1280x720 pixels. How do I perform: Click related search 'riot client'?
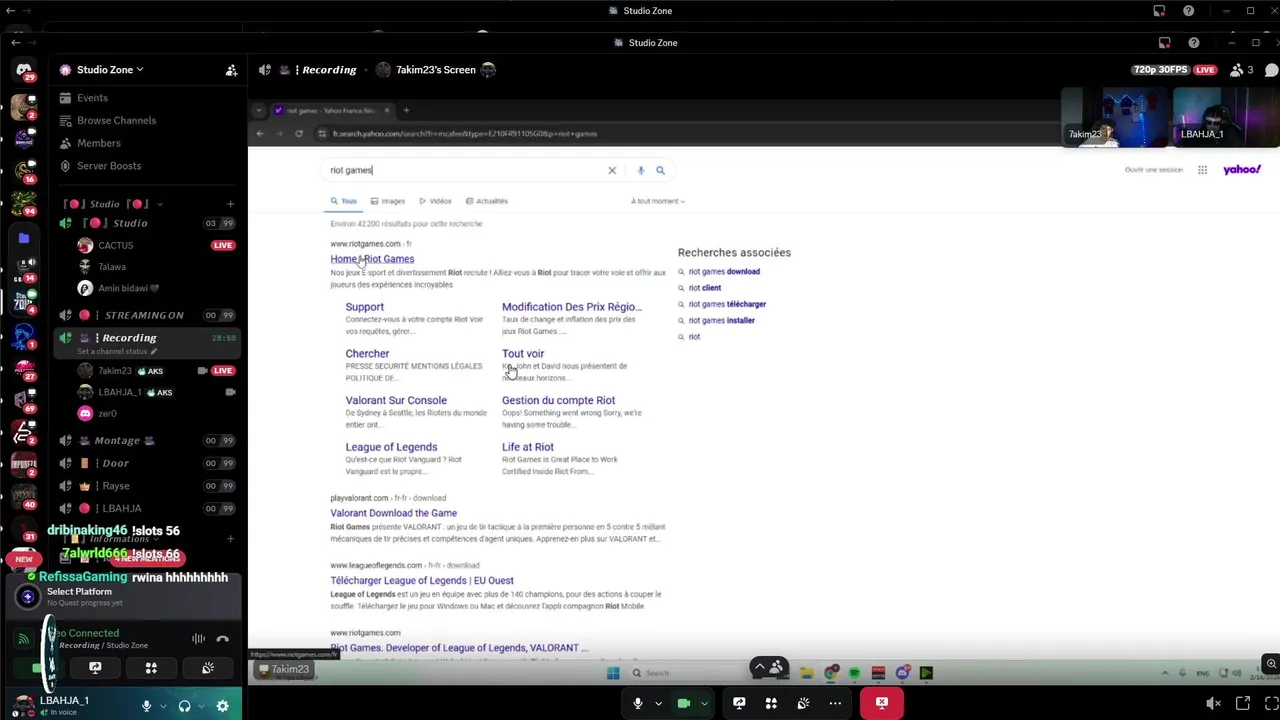(x=704, y=288)
